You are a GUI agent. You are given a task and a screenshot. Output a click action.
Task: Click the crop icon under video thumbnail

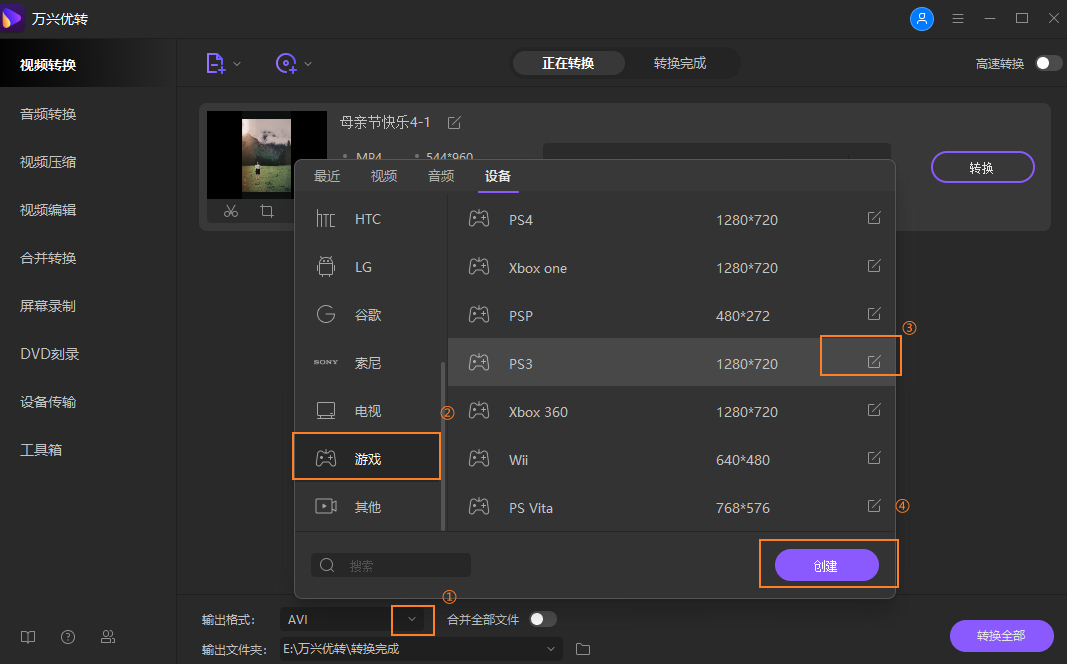click(x=267, y=211)
